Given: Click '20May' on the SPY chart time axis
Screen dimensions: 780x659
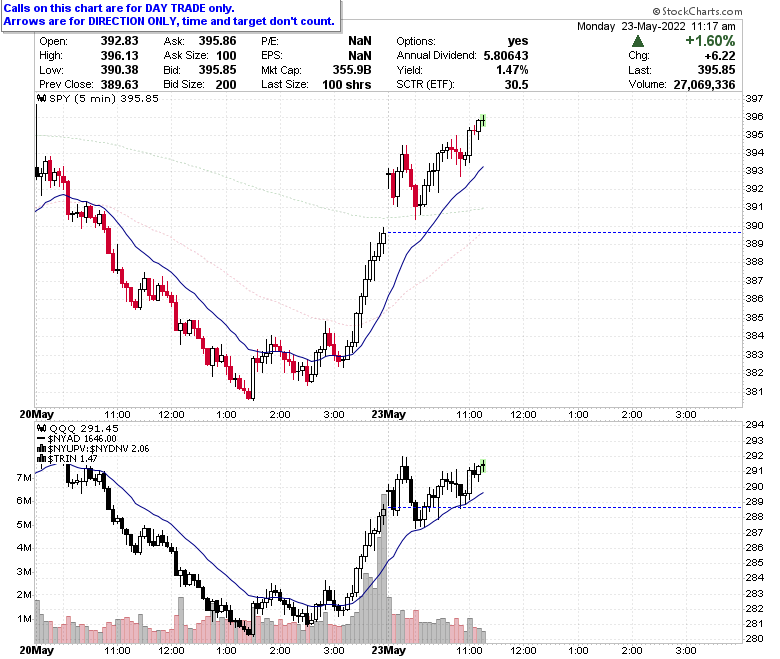Looking at the screenshot, I should pos(36,414).
